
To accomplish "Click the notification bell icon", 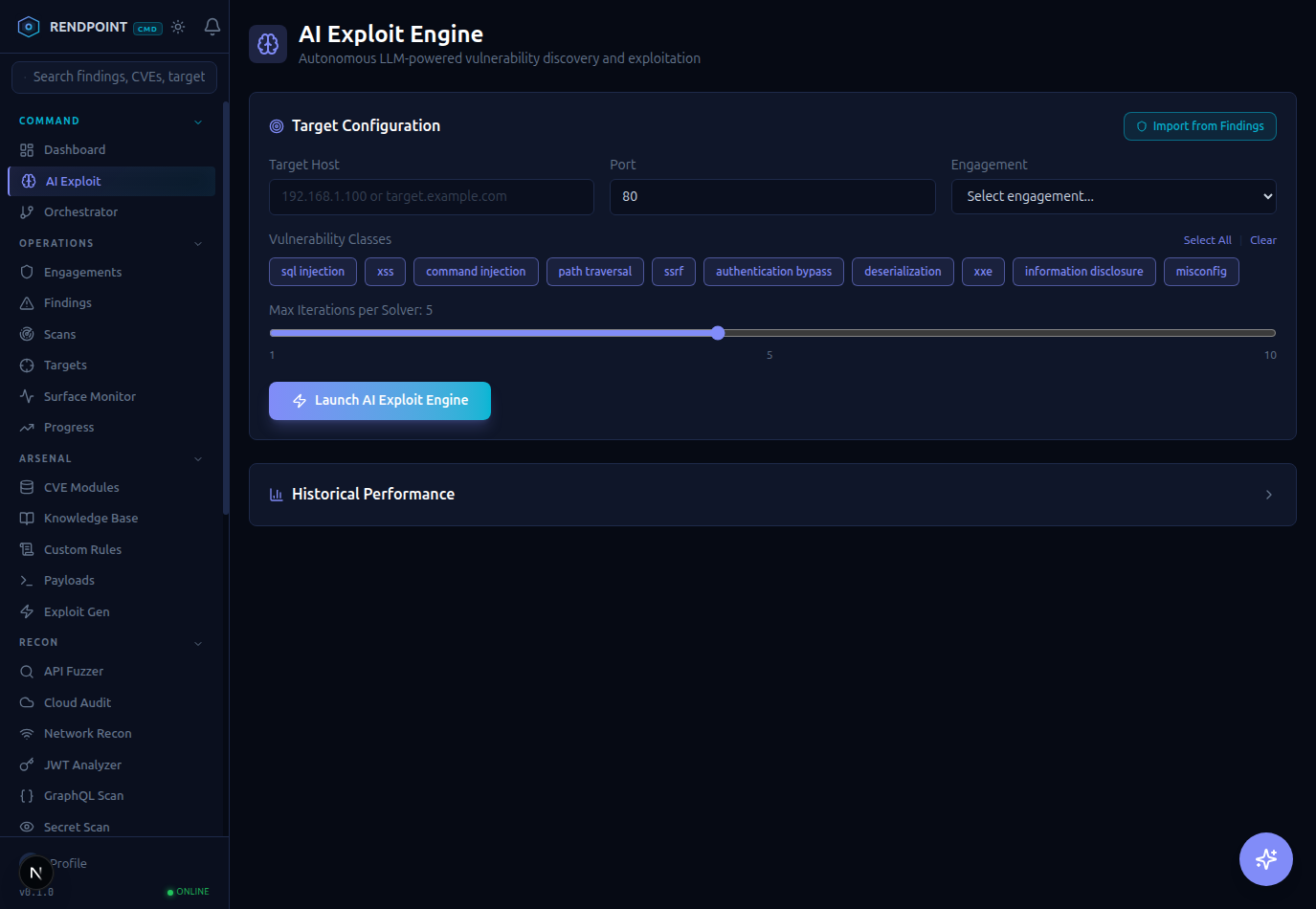I will (212, 28).
